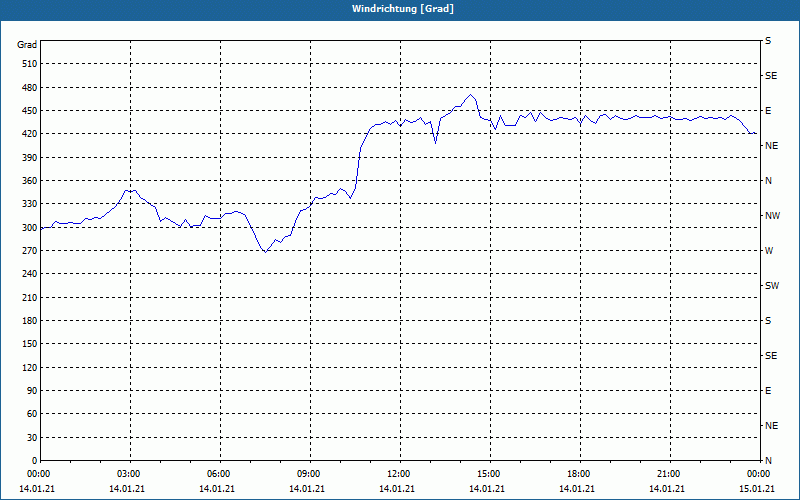Click the SE compass label near 480 level
800x500 pixels.
(771, 76)
